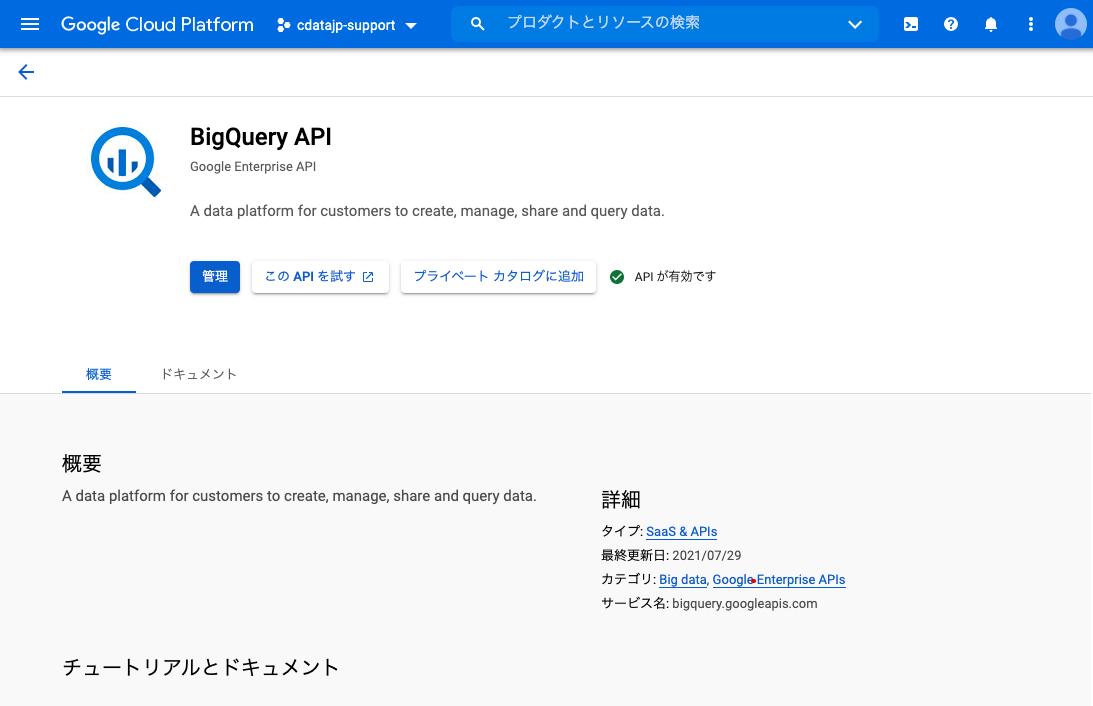Viewport: 1093px width, 706px height.
Task: Click the Google Enterprise API subtitle
Action: 253,167
